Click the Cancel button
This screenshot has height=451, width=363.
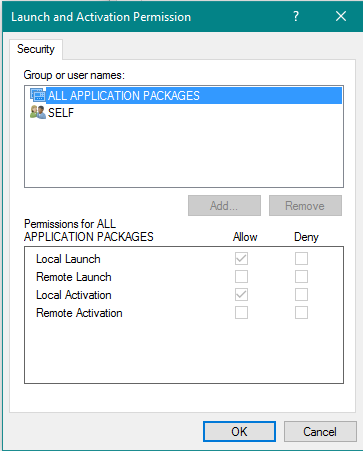(x=320, y=432)
